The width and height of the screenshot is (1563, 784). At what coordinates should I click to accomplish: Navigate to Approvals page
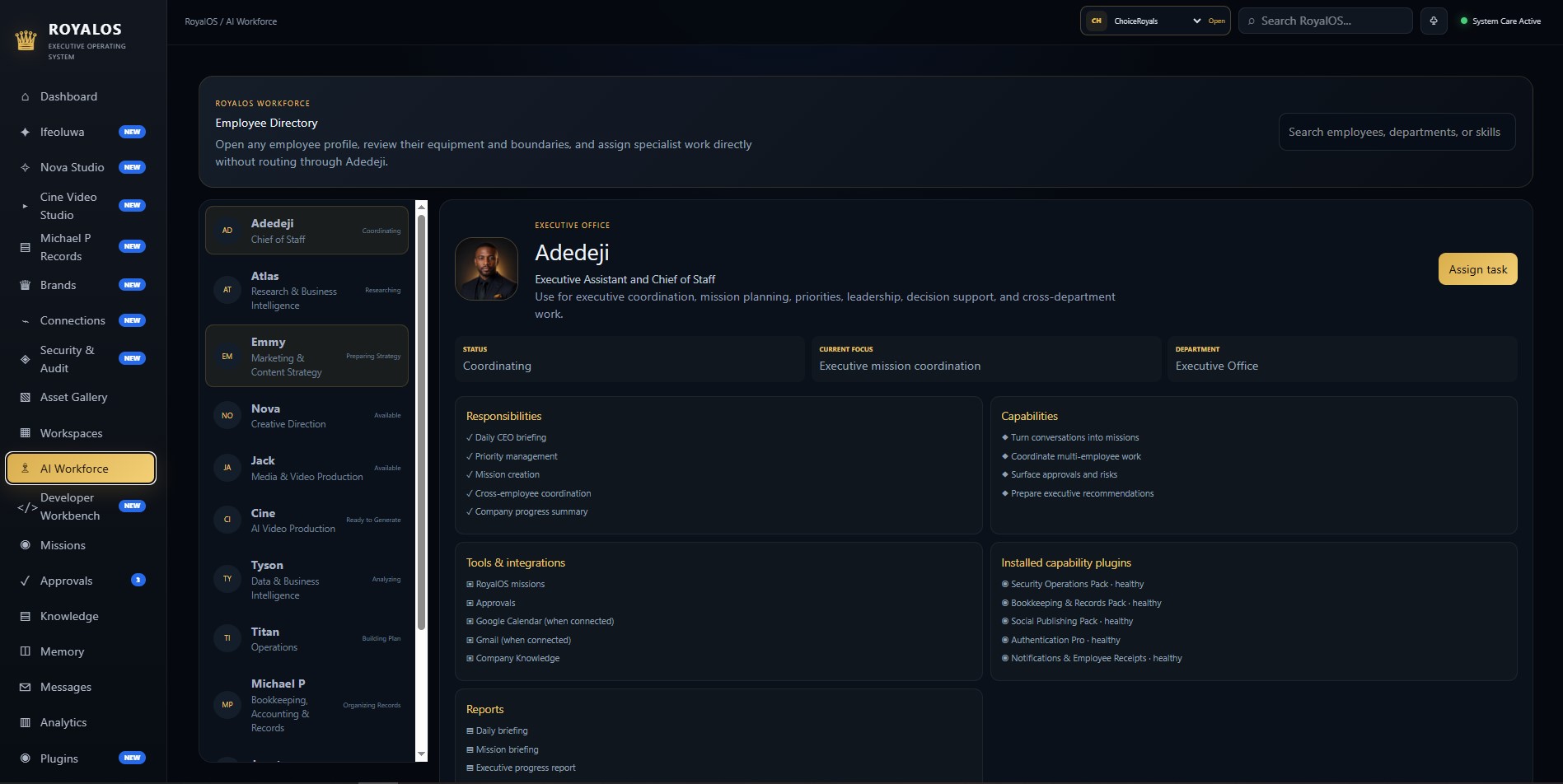pyautogui.click(x=81, y=581)
